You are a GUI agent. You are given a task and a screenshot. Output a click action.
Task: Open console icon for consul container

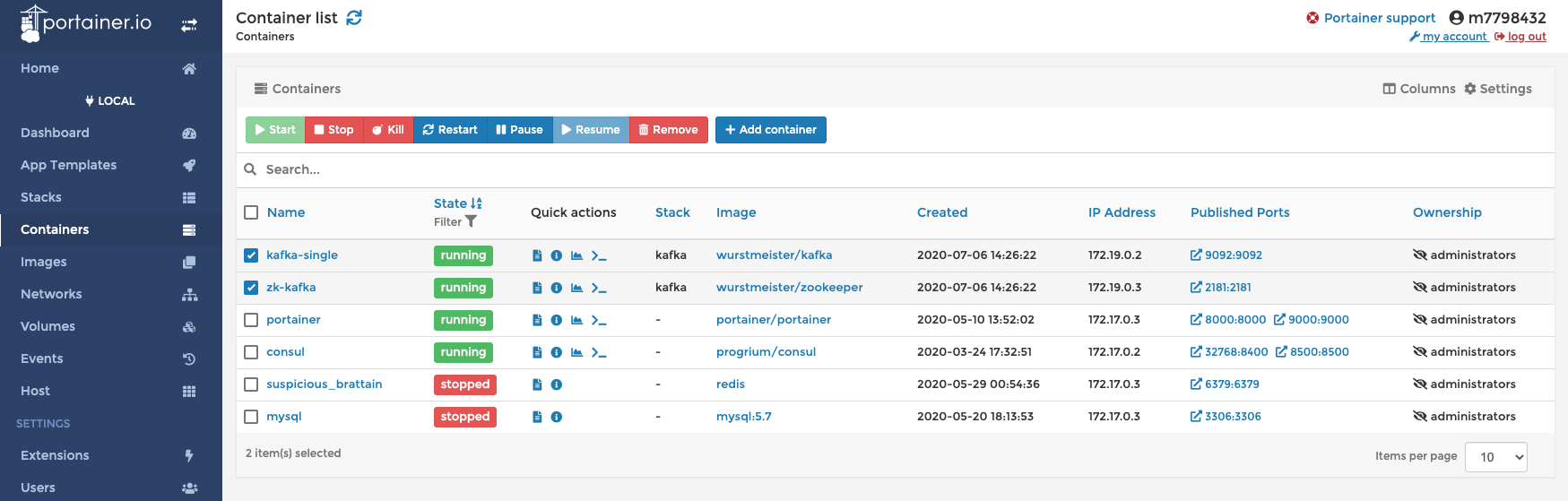tap(599, 352)
